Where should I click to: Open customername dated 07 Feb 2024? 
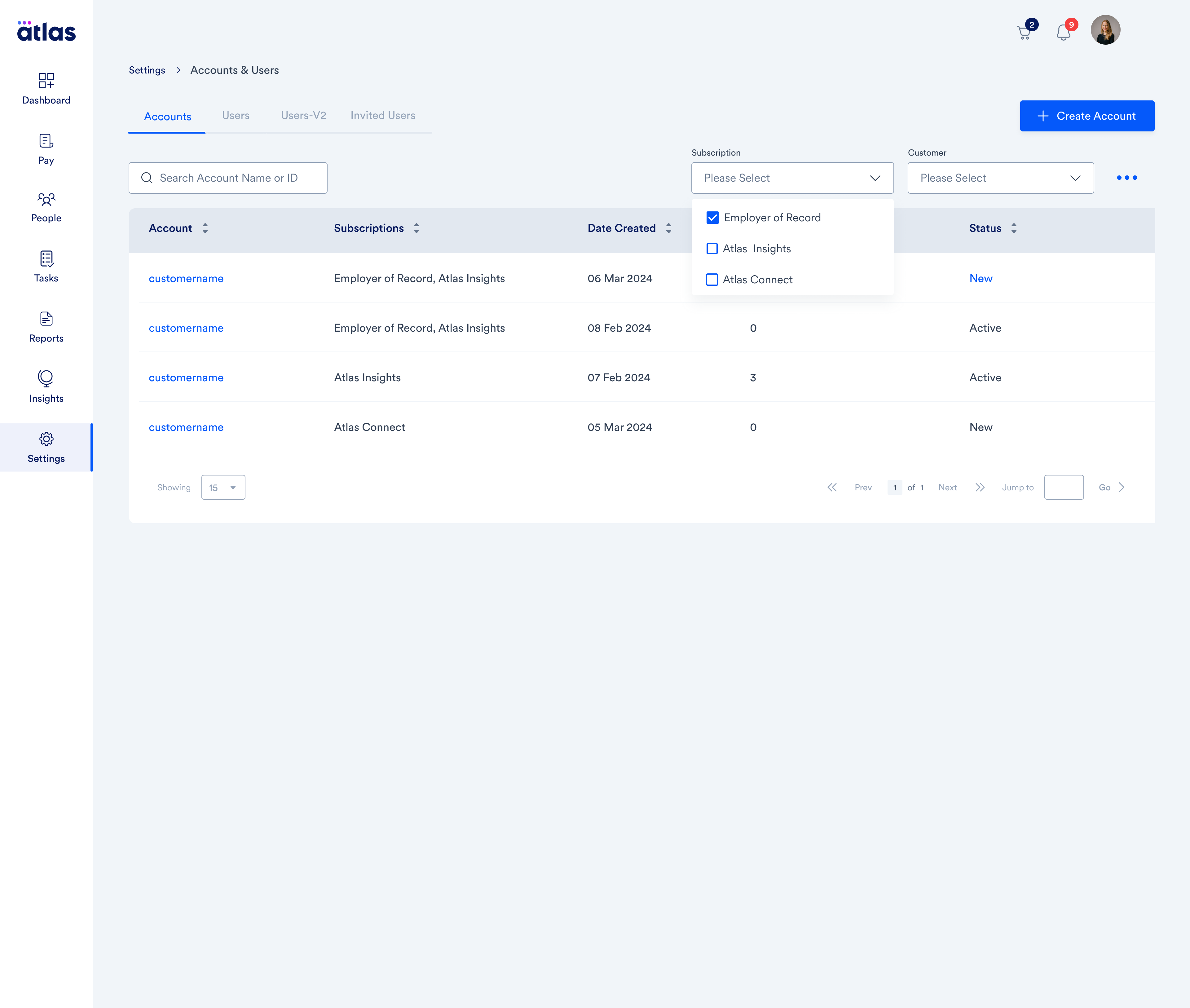[x=186, y=378]
